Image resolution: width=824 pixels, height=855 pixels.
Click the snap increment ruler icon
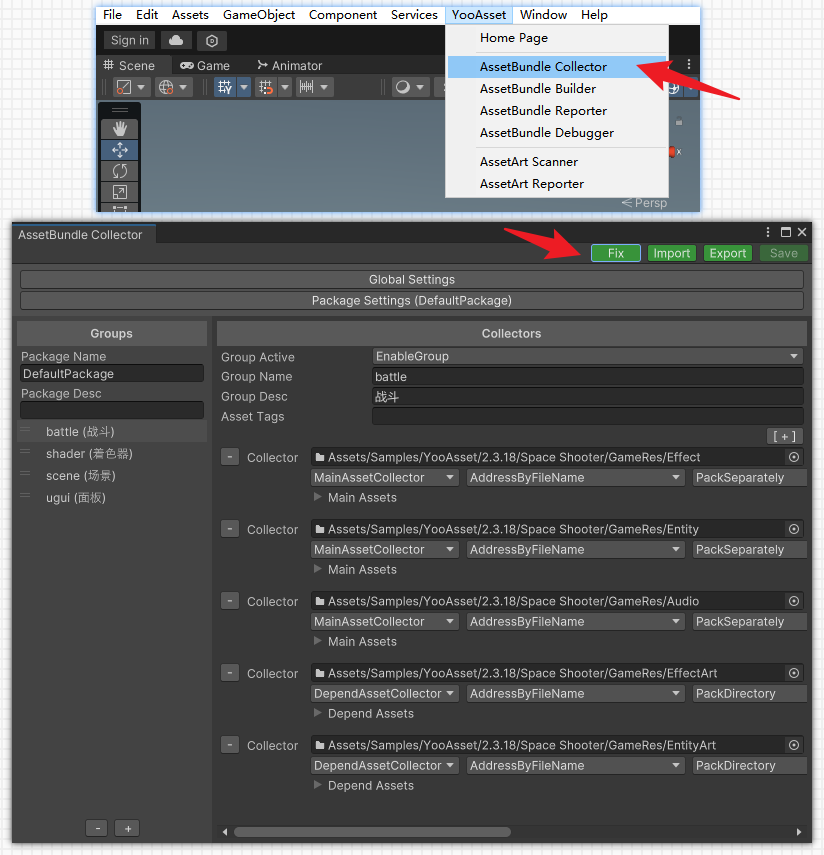point(306,87)
